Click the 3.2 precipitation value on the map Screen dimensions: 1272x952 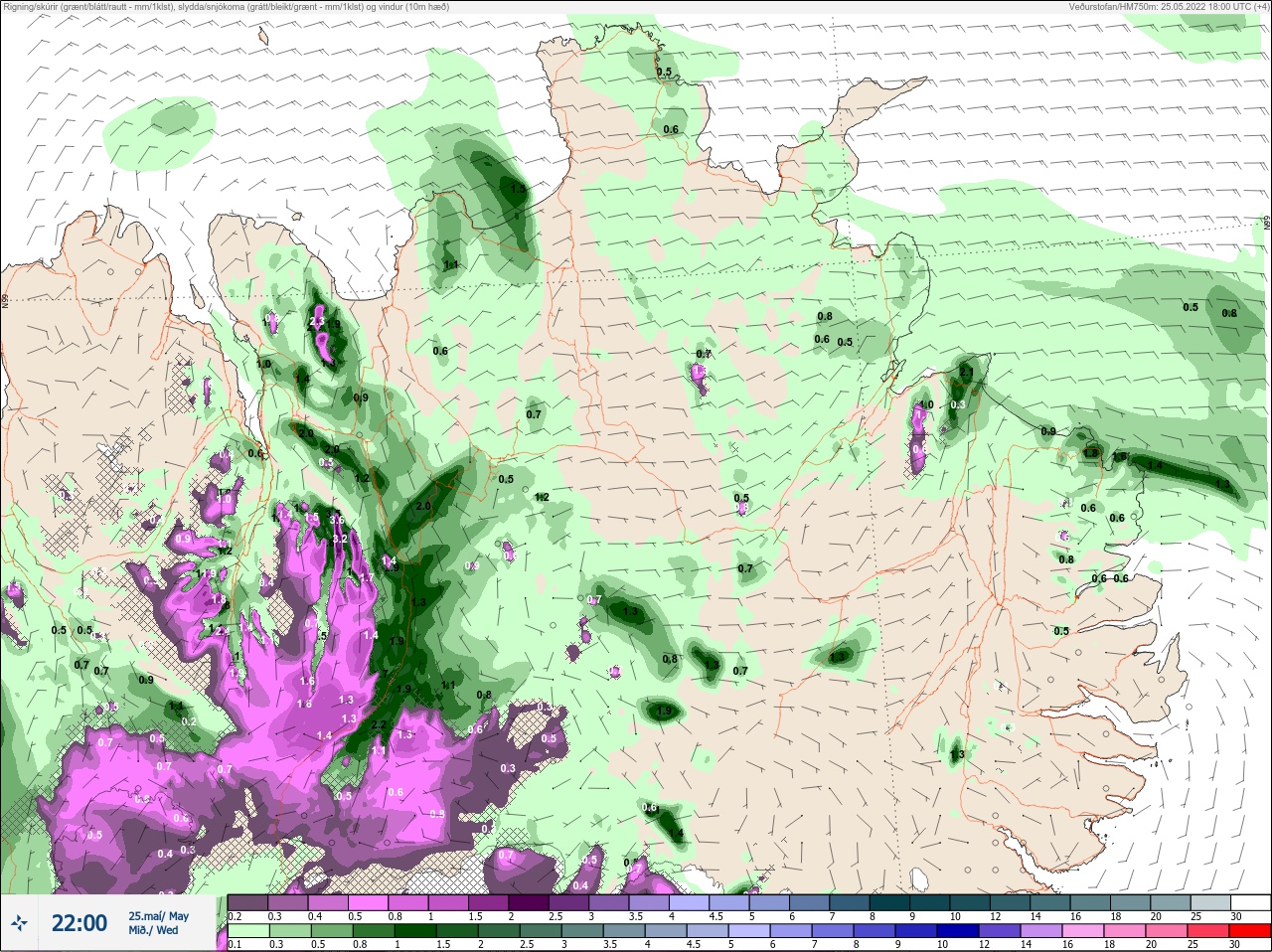tap(339, 539)
